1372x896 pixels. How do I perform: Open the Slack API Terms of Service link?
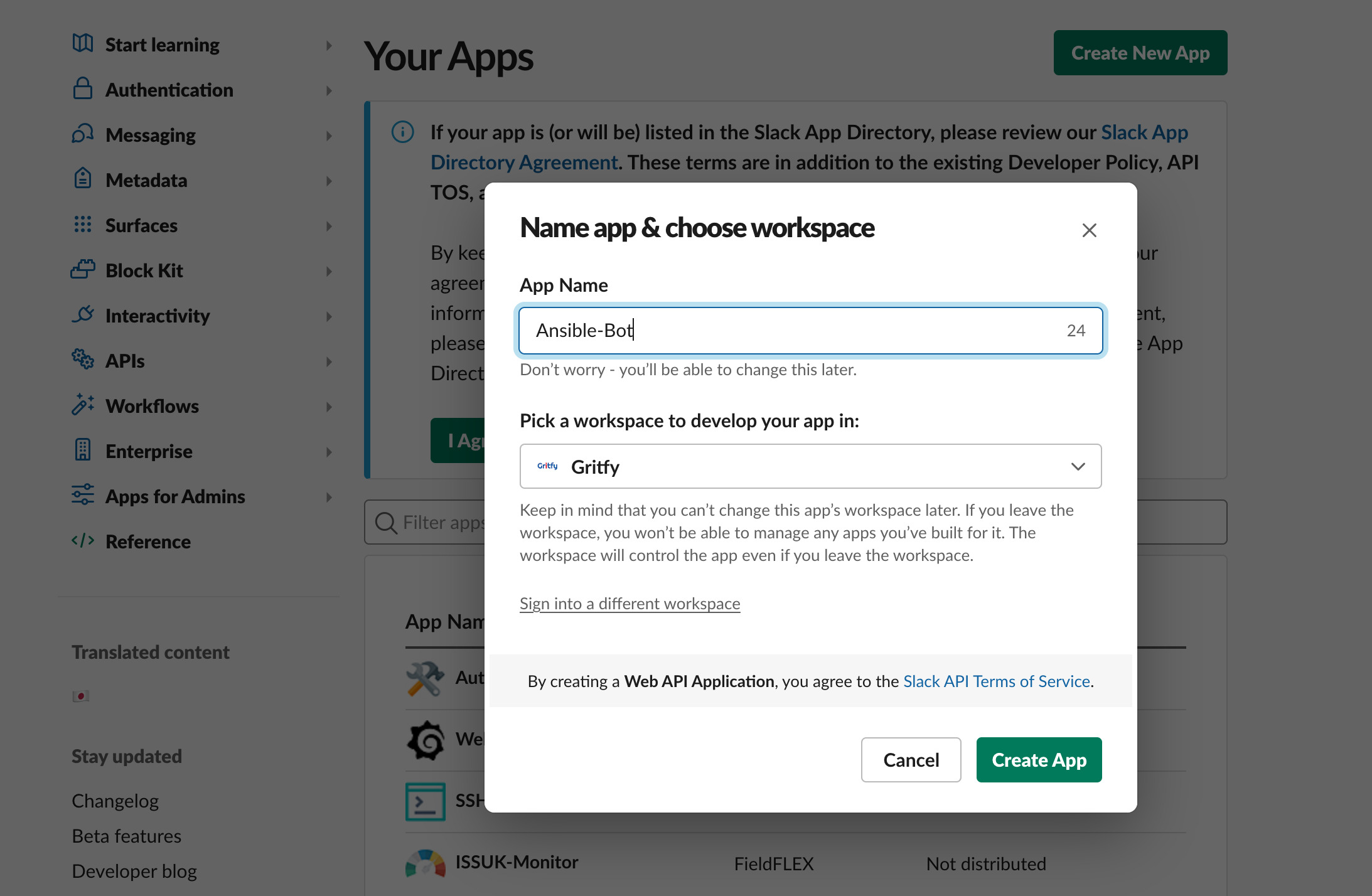997,681
